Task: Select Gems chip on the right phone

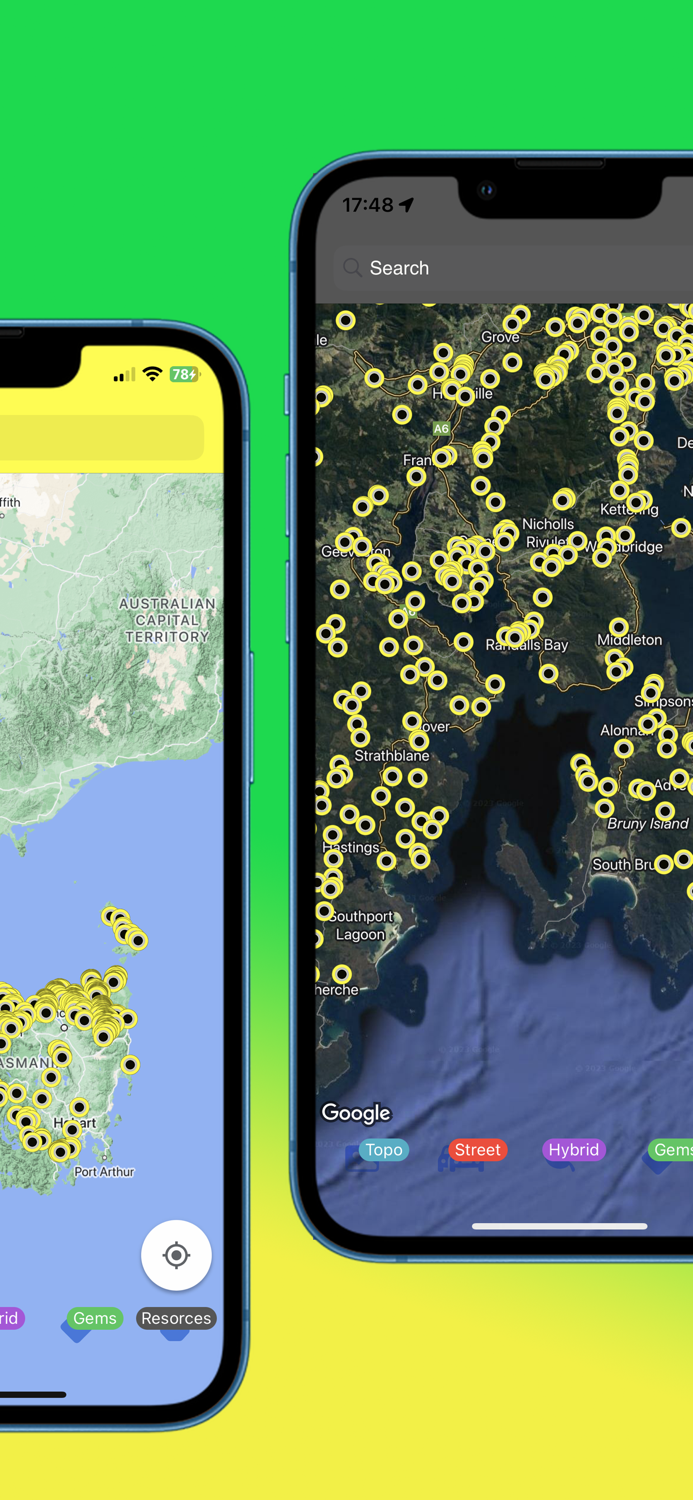Action: 671,1150
